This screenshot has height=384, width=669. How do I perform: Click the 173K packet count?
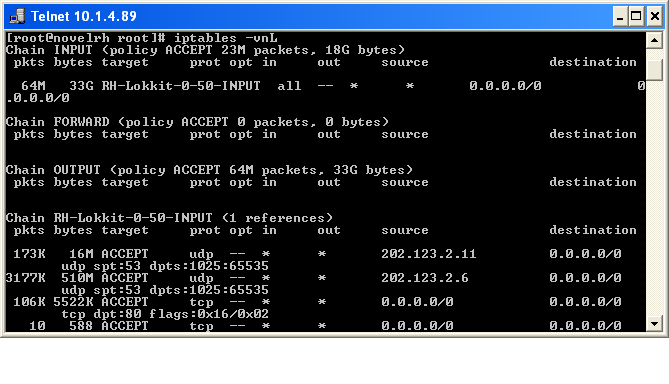pyautogui.click(x=29, y=254)
